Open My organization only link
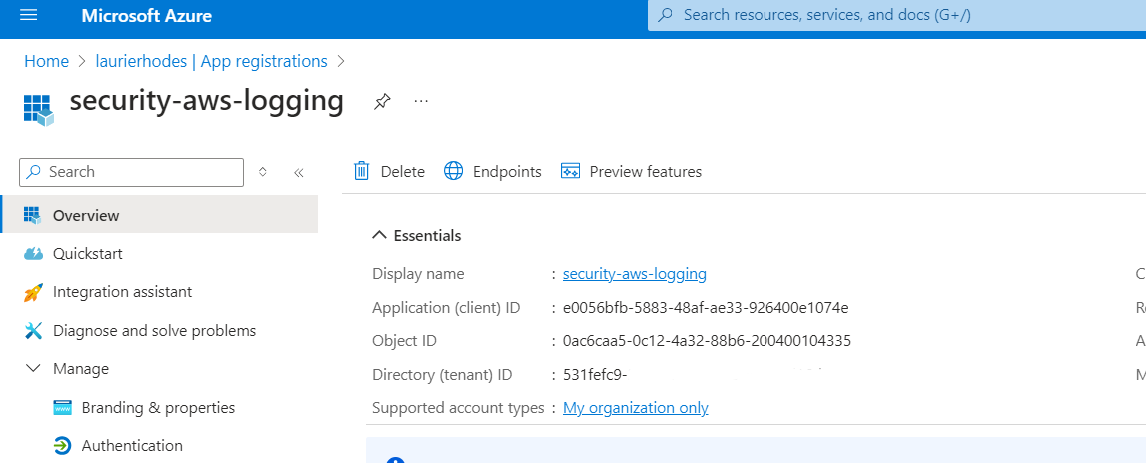The width and height of the screenshot is (1146, 463). coord(635,408)
